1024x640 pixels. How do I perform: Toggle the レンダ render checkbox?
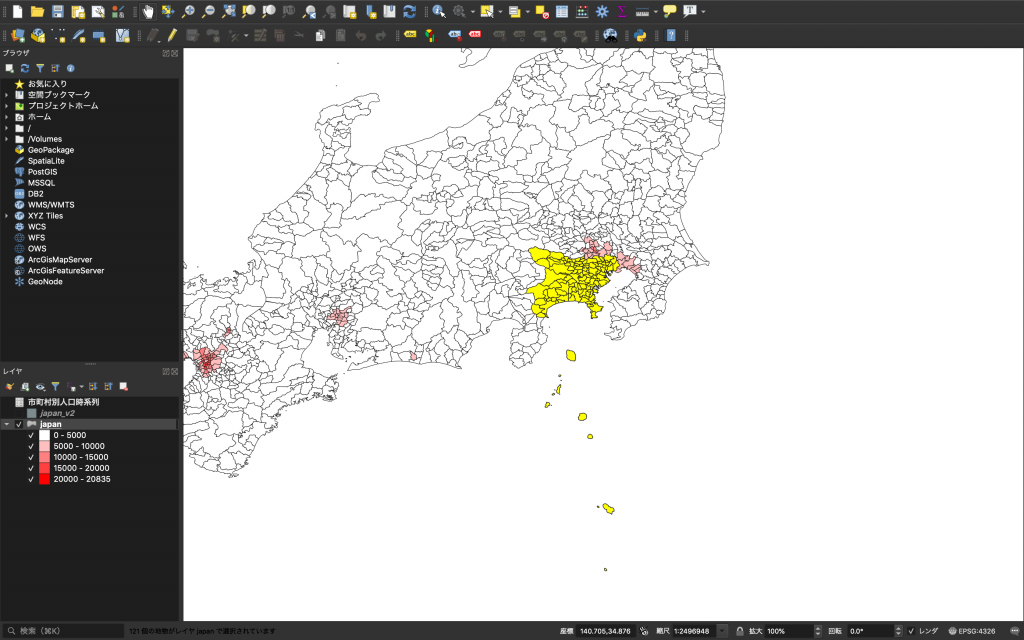tap(911, 631)
